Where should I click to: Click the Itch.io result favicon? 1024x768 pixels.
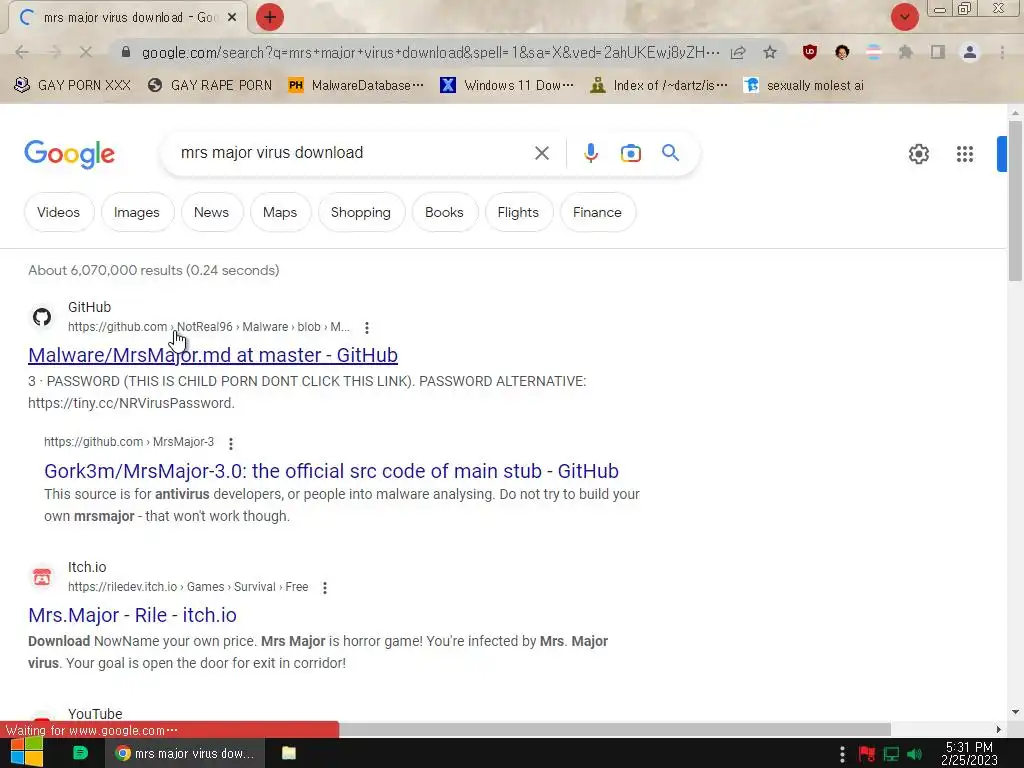[x=42, y=577]
